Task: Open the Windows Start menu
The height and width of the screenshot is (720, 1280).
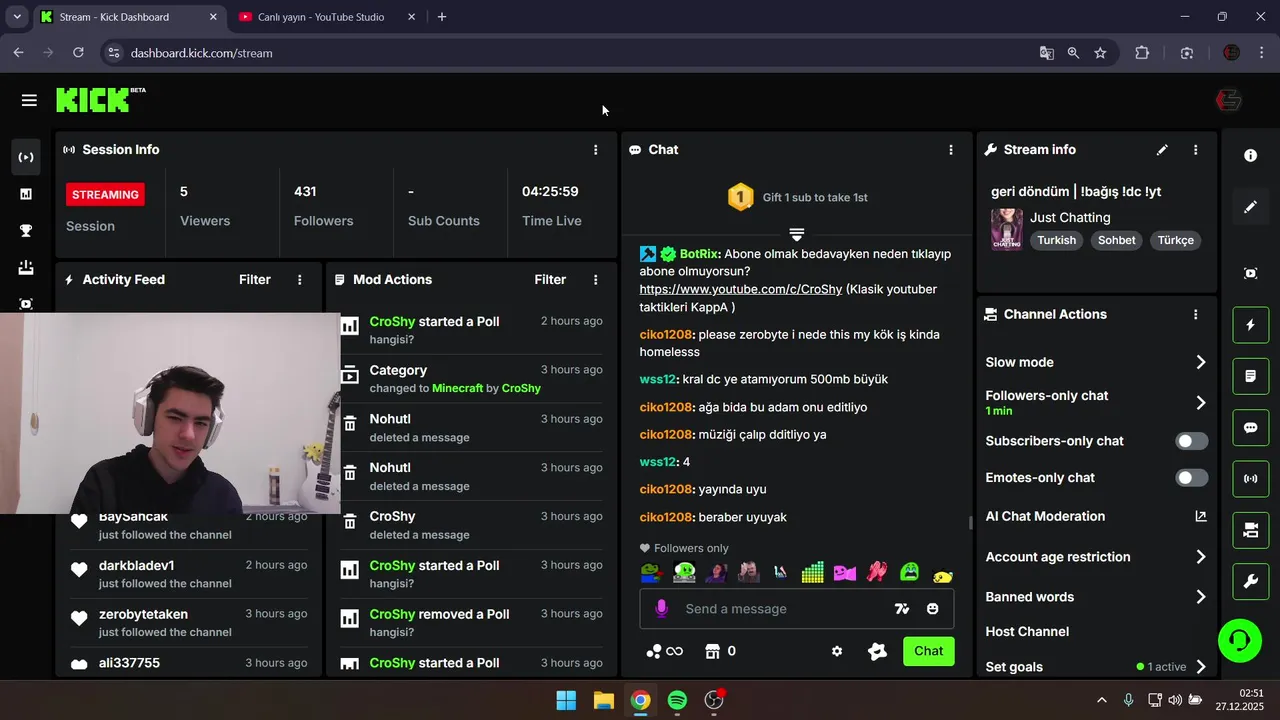Action: click(566, 700)
